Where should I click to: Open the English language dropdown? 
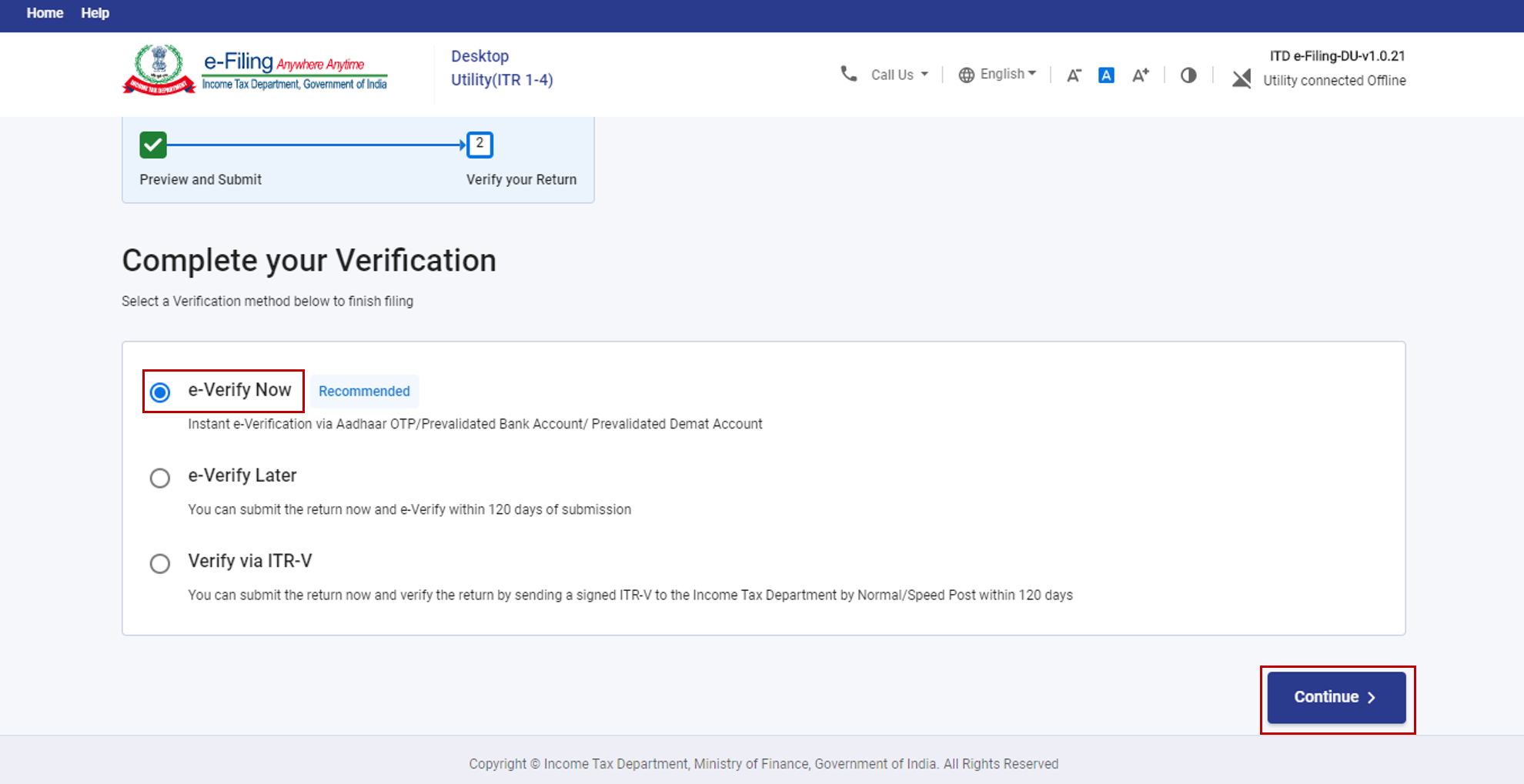(x=1008, y=74)
